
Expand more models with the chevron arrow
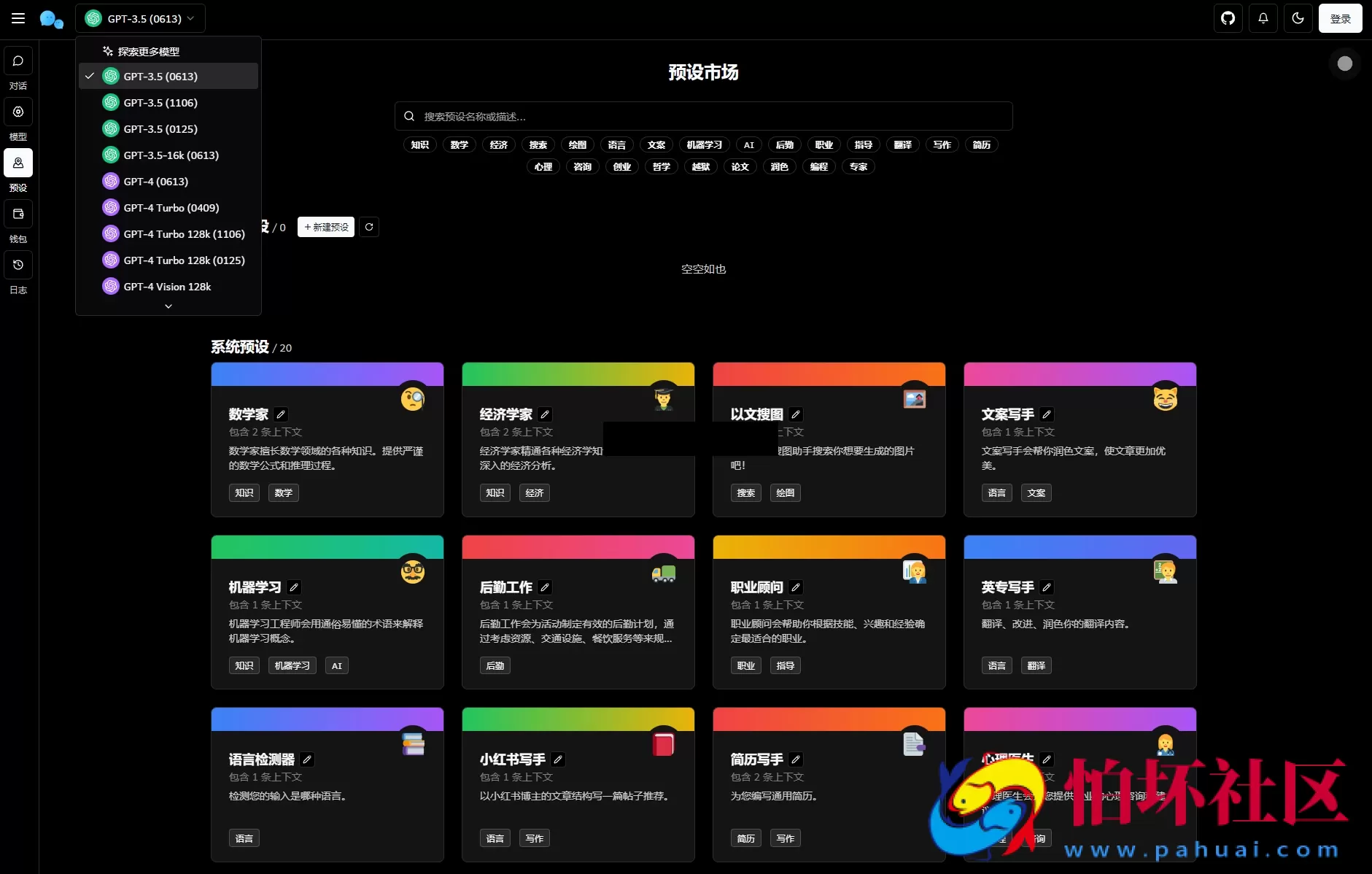168,306
